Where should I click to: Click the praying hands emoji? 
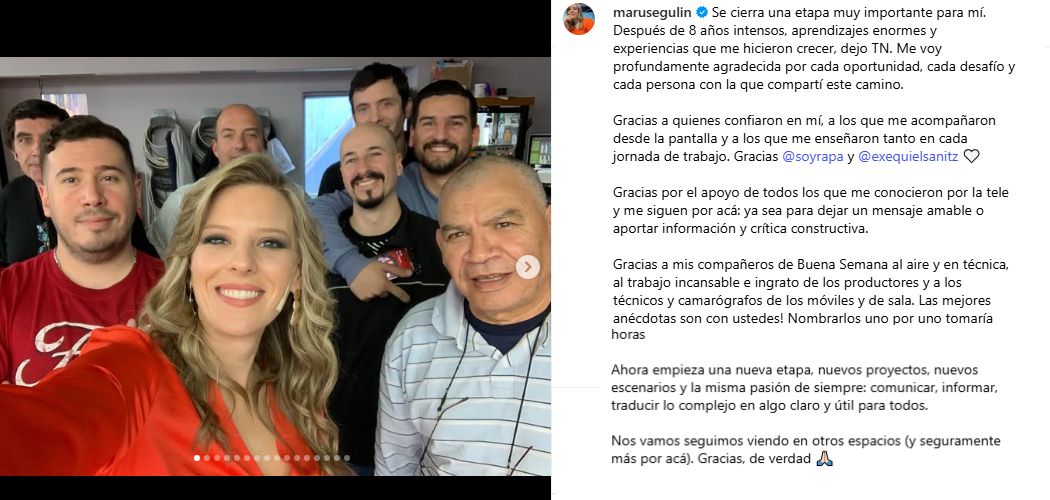pyautogui.click(x=824, y=459)
